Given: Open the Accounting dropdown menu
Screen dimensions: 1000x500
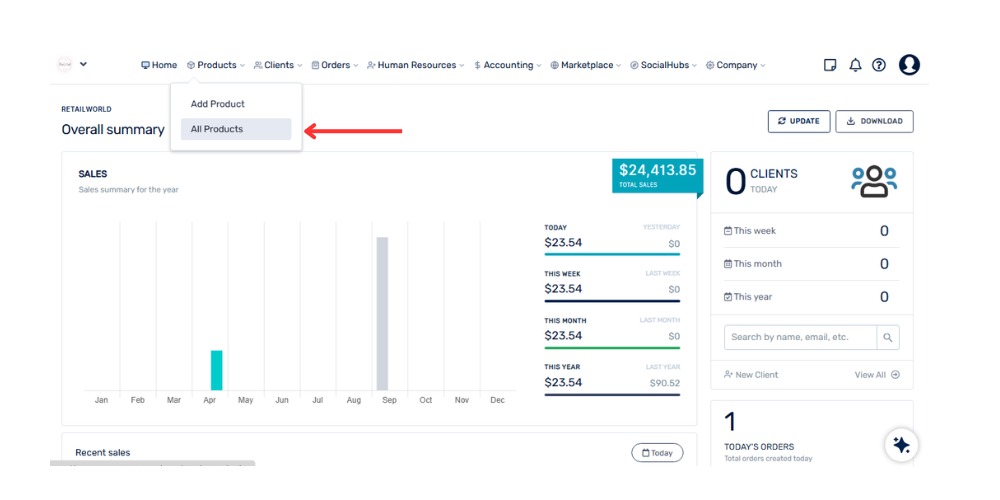Looking at the screenshot, I should pos(508,65).
